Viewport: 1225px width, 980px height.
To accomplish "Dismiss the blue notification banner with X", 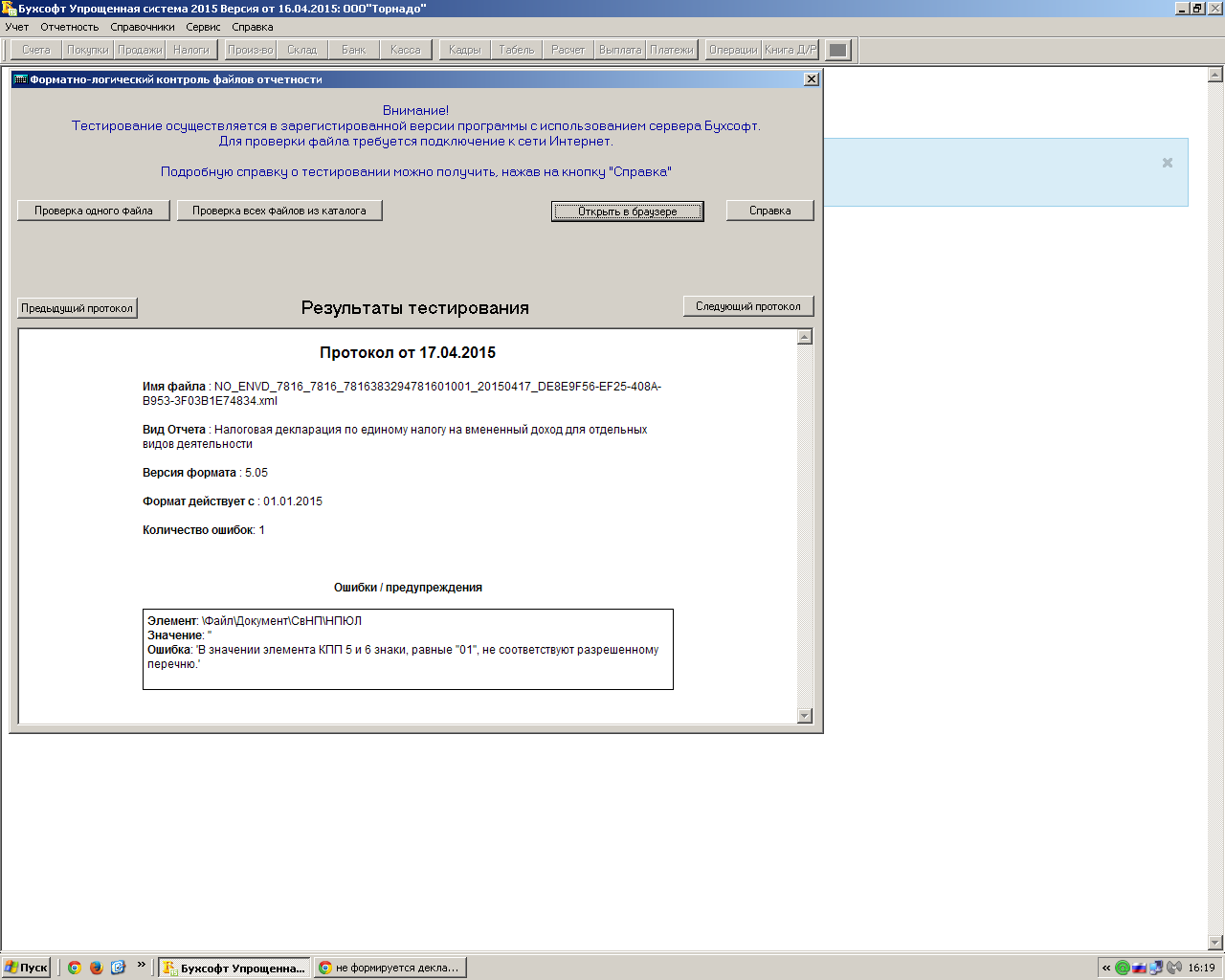I will coord(1167,163).
